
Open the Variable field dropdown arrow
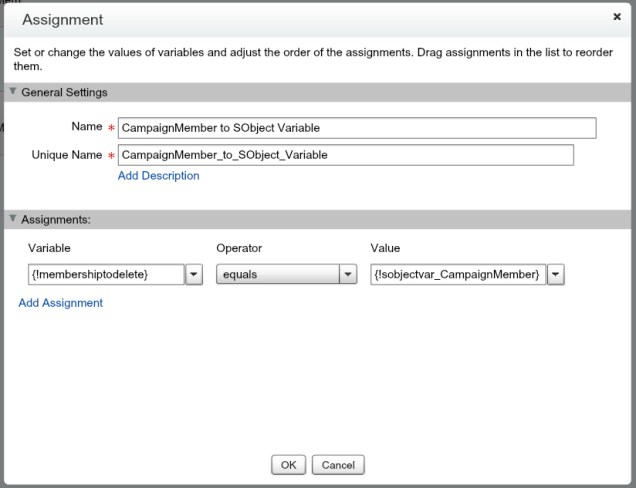[196, 275]
